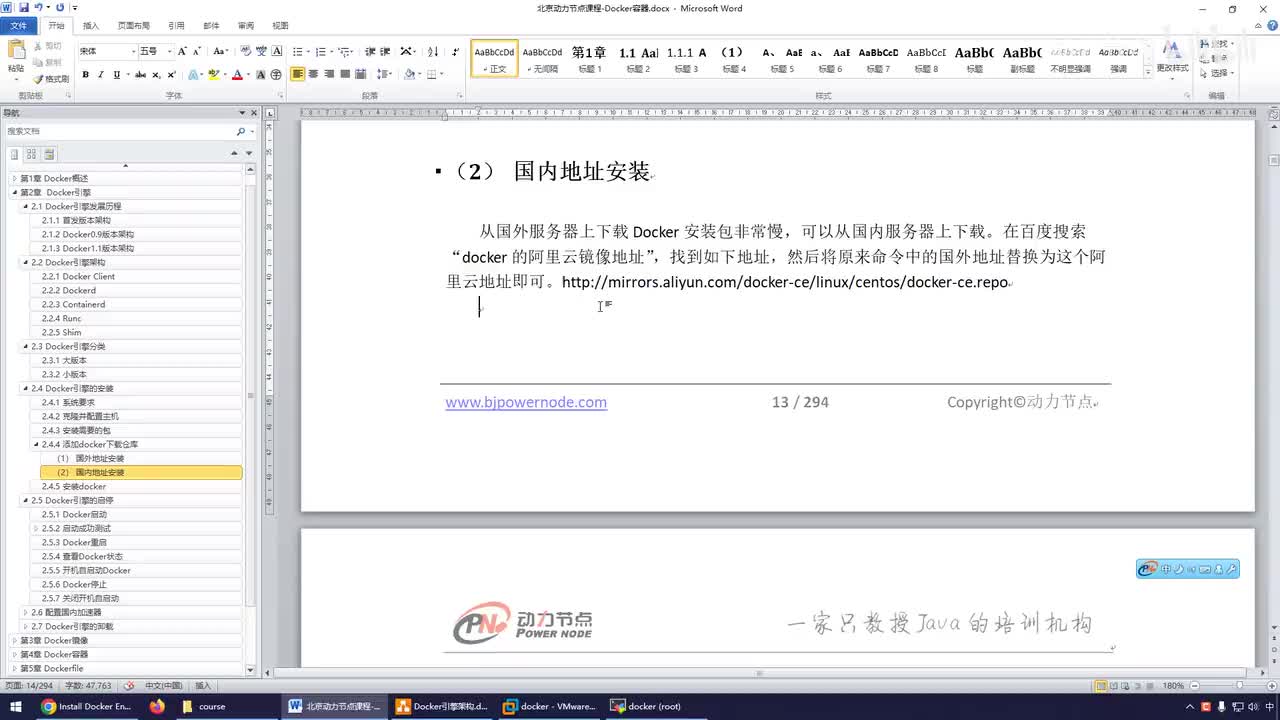
Task: Select the Format Painter (格式刷) tool
Action: pyautogui.click(x=51, y=78)
